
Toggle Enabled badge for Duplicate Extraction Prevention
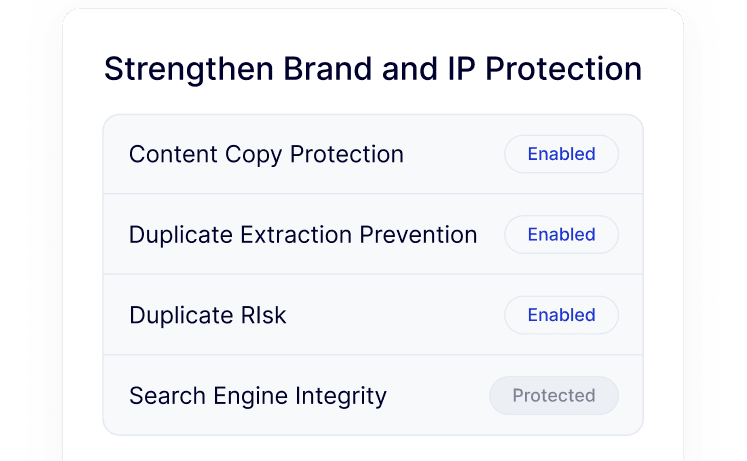pos(561,235)
